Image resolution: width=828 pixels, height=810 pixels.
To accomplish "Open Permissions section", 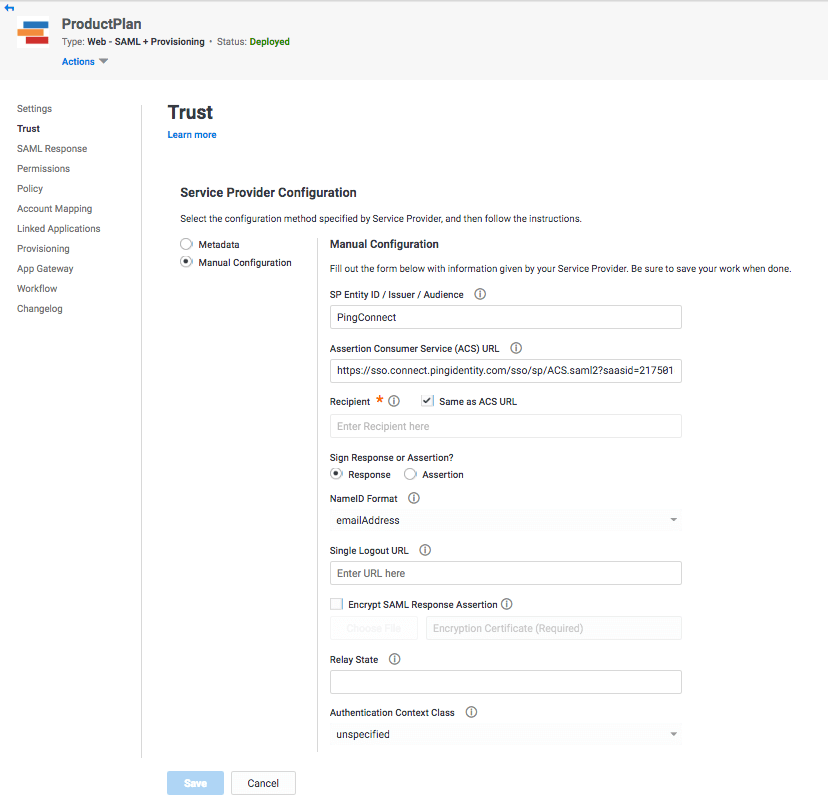I will tap(43, 168).
